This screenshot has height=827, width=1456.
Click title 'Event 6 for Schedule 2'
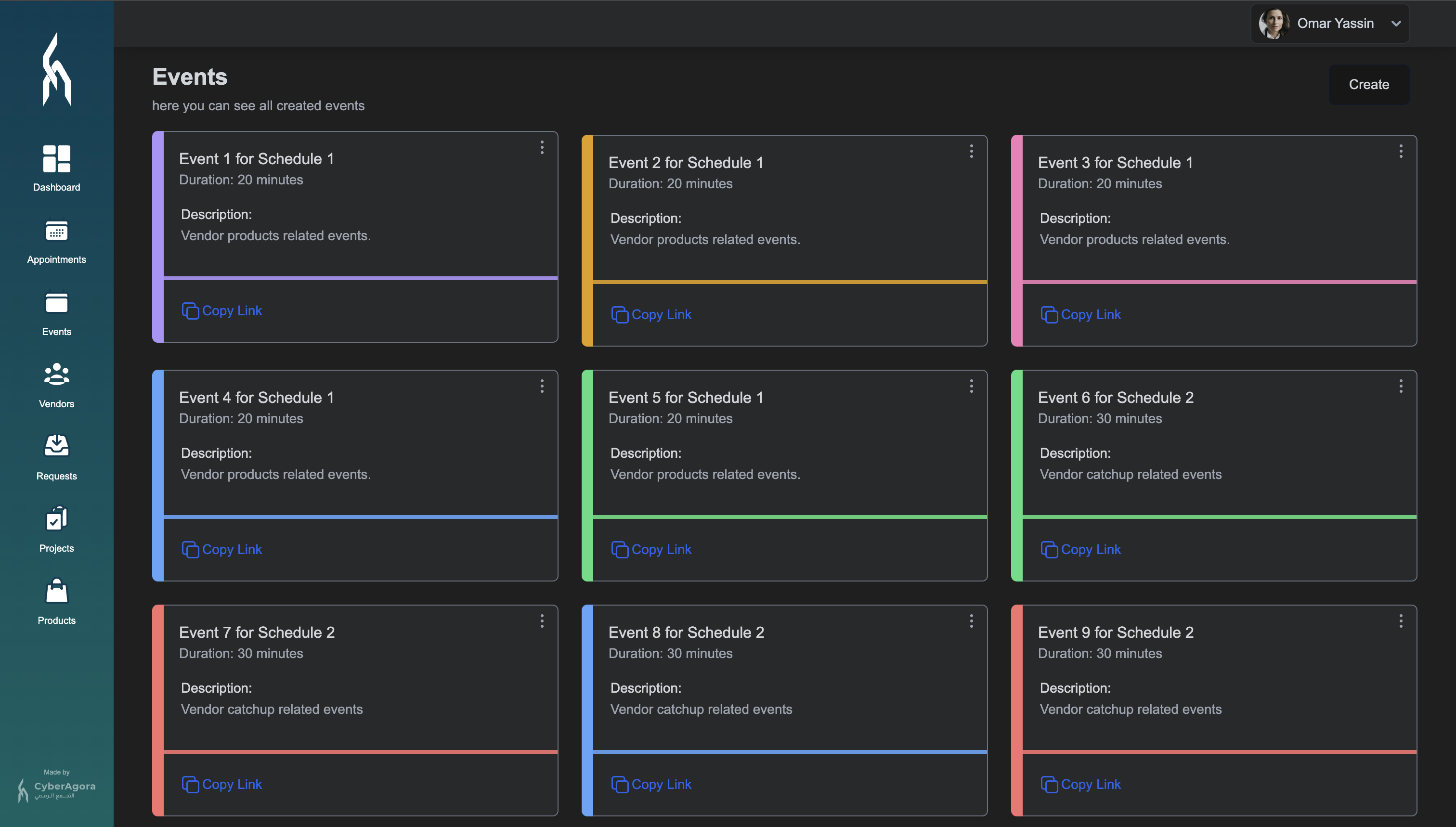(1116, 398)
